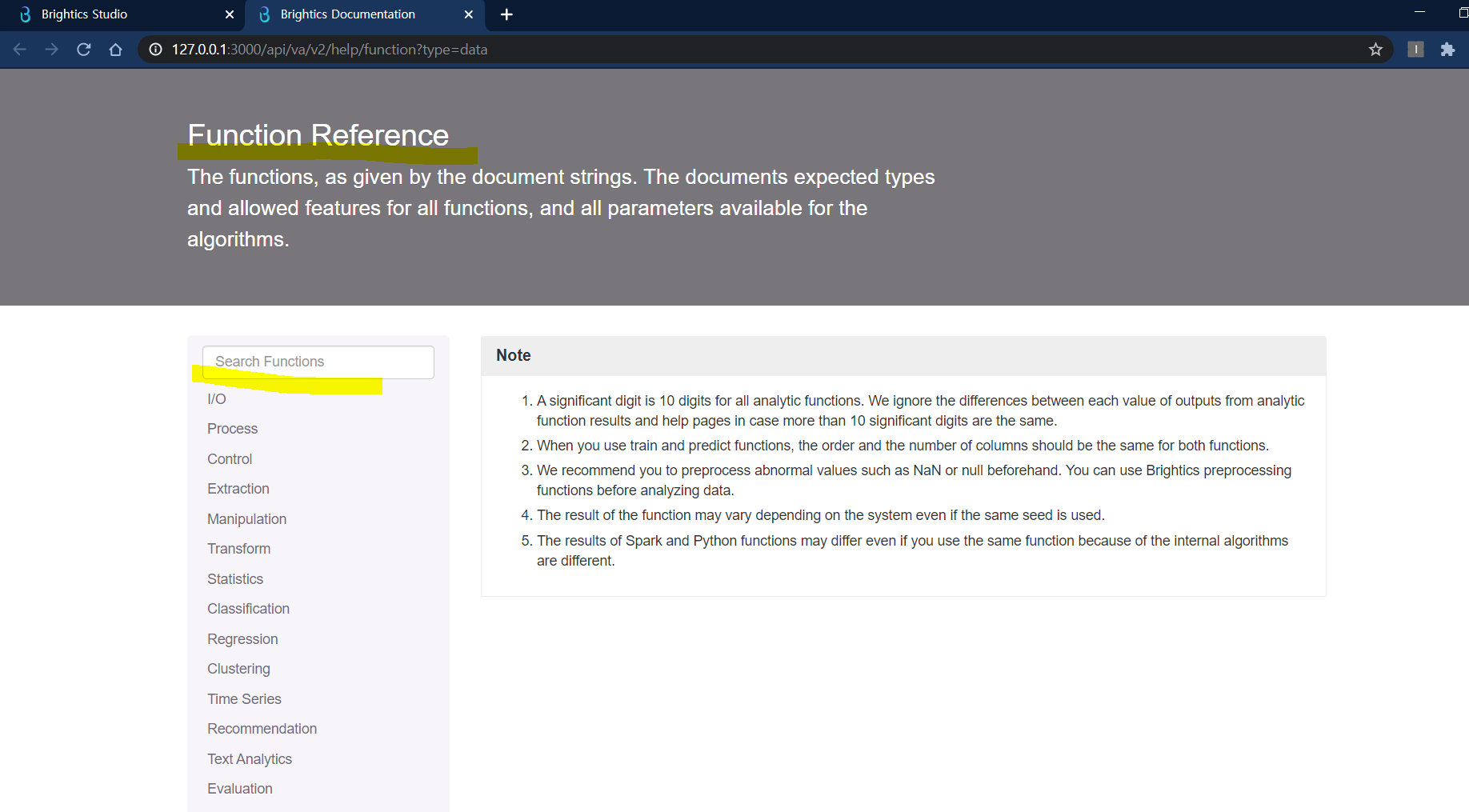Screen dimensions: 1469x812
Task: Select the Control category
Action: pos(230,459)
